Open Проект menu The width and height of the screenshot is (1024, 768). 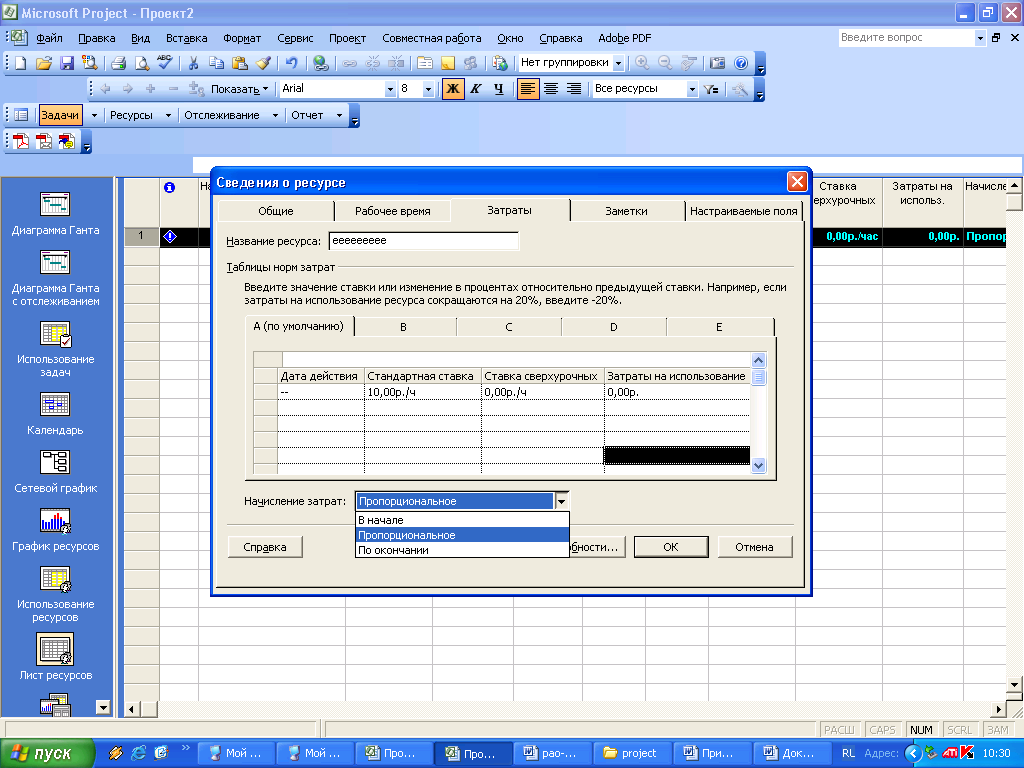(347, 39)
